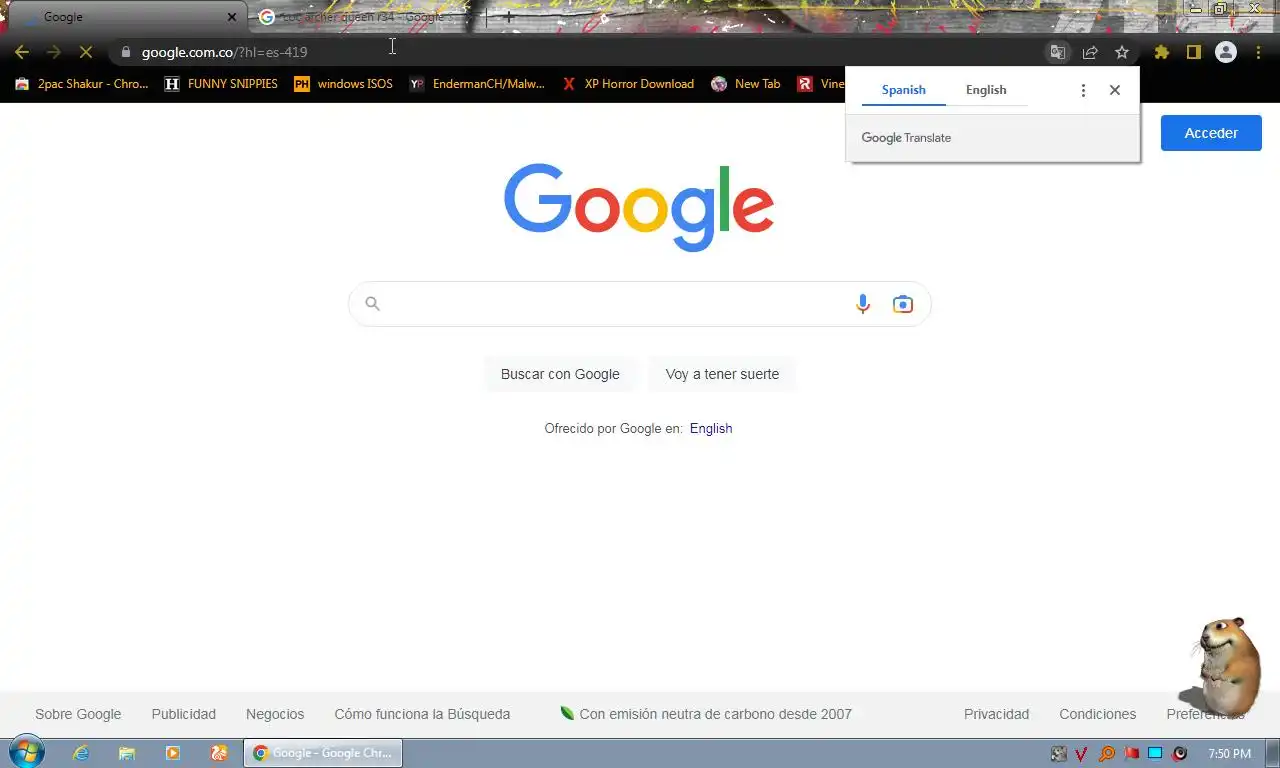Open Negocios footer link
Image resolution: width=1280 pixels, height=768 pixels.
[275, 714]
